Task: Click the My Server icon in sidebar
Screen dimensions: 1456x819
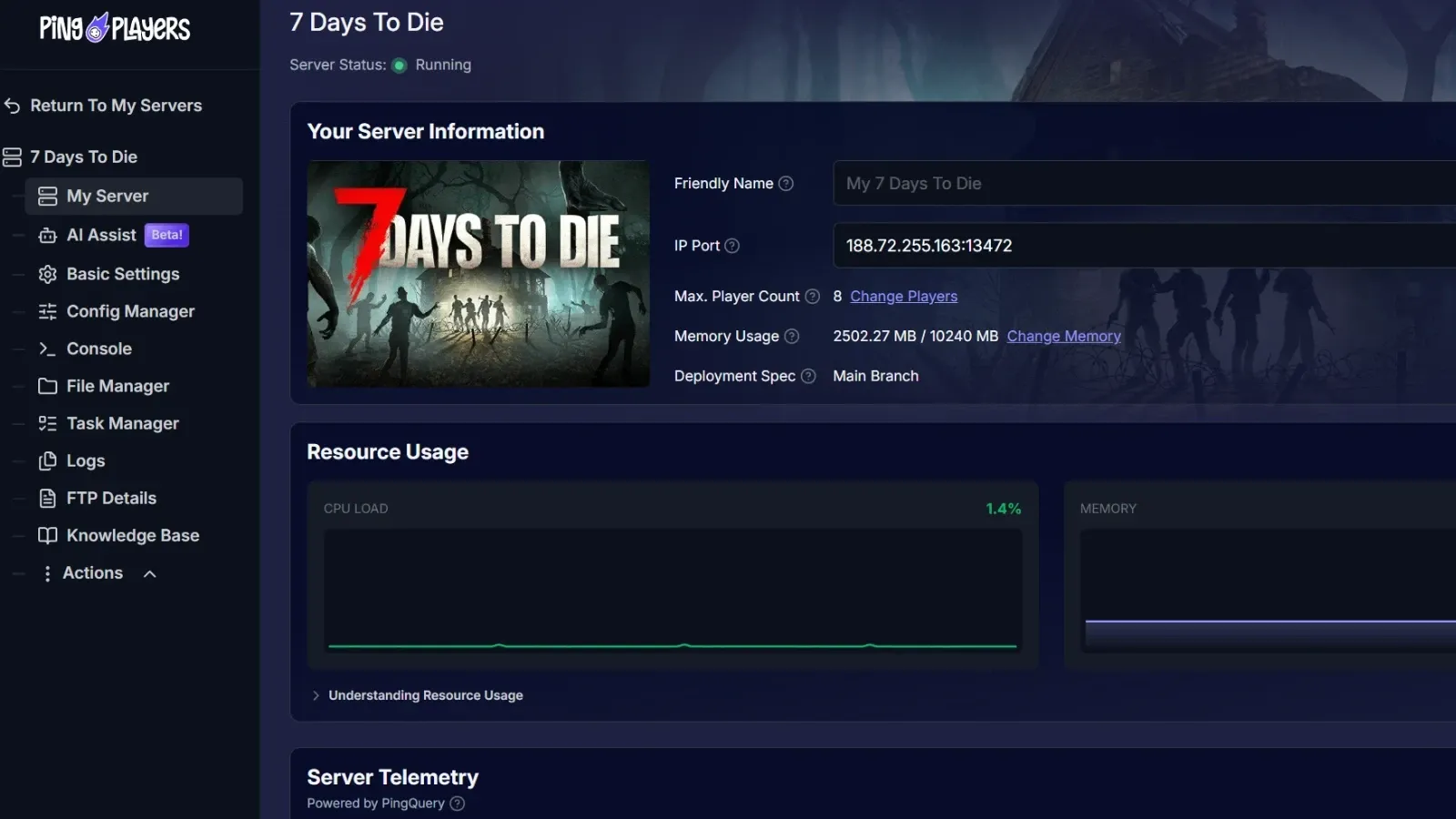Action: (x=47, y=197)
